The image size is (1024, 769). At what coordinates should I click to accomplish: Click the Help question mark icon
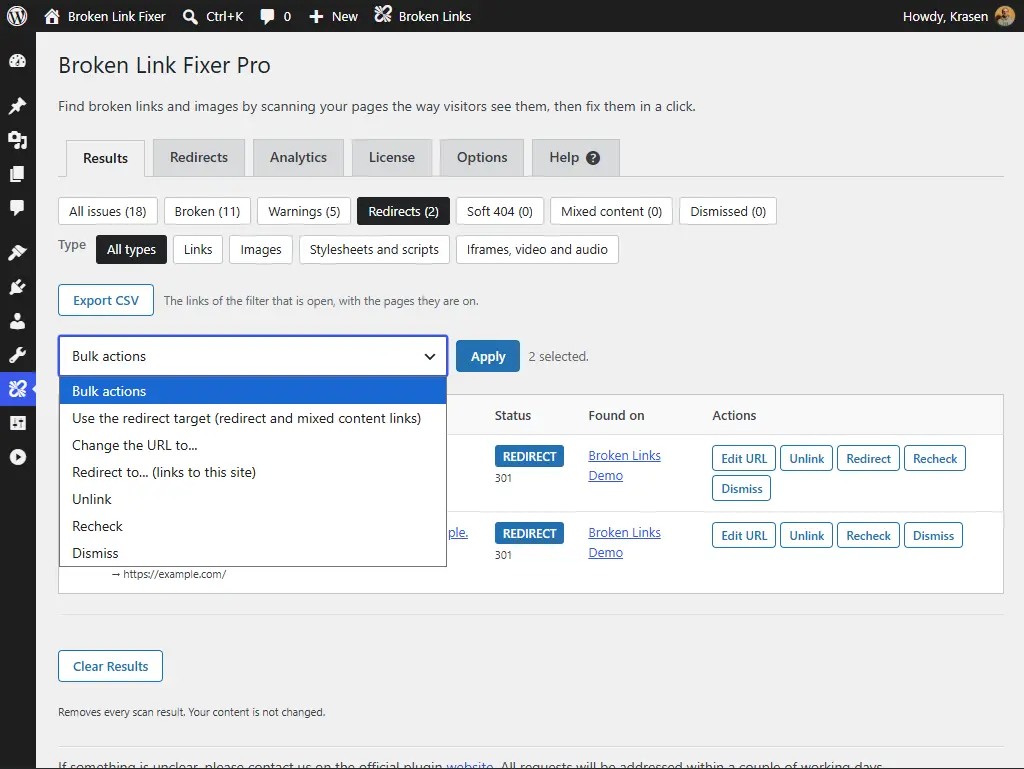pyautogui.click(x=593, y=158)
